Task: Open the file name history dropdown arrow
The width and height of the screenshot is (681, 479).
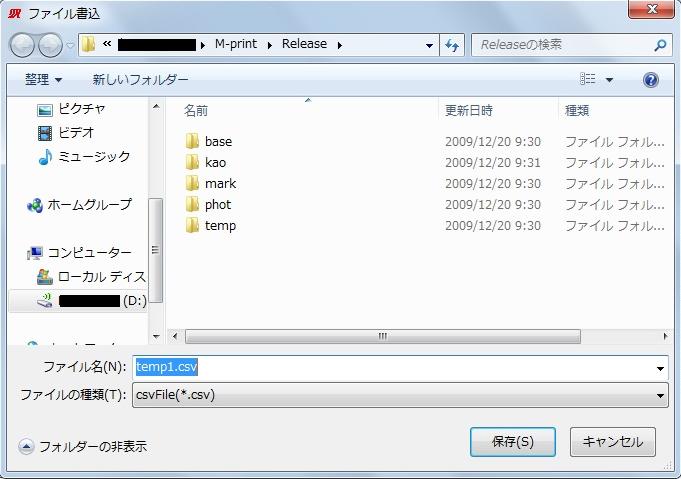Action: [x=660, y=369]
